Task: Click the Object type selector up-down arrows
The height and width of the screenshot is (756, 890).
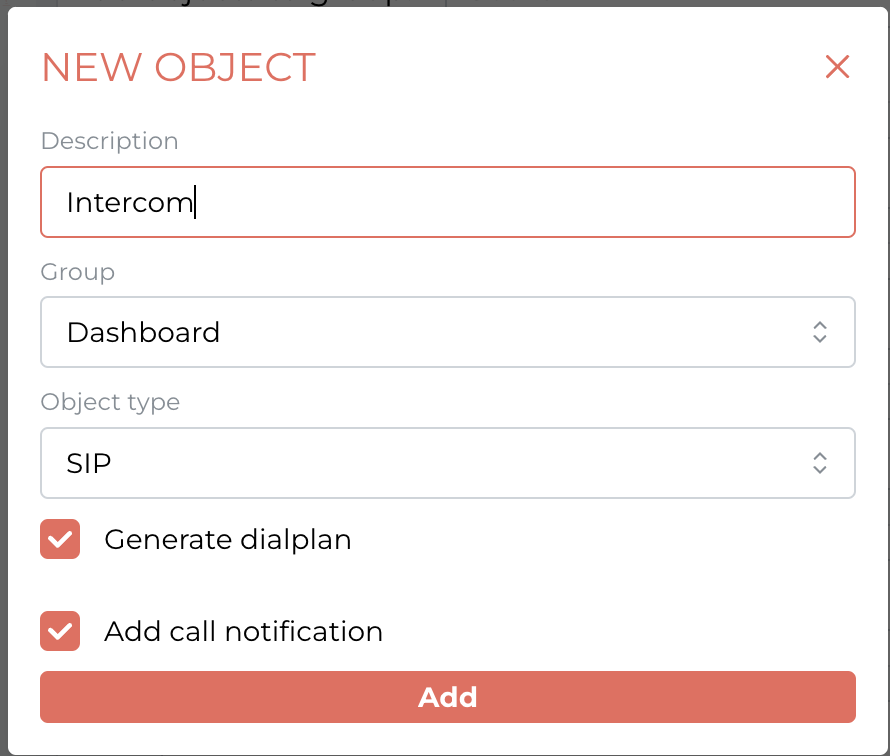Action: (x=820, y=463)
